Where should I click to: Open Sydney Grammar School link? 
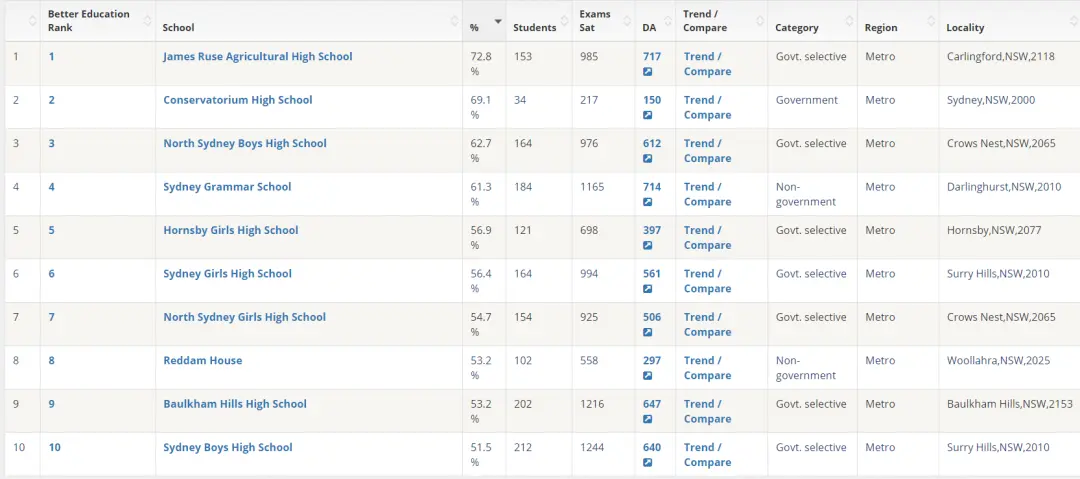(x=227, y=187)
